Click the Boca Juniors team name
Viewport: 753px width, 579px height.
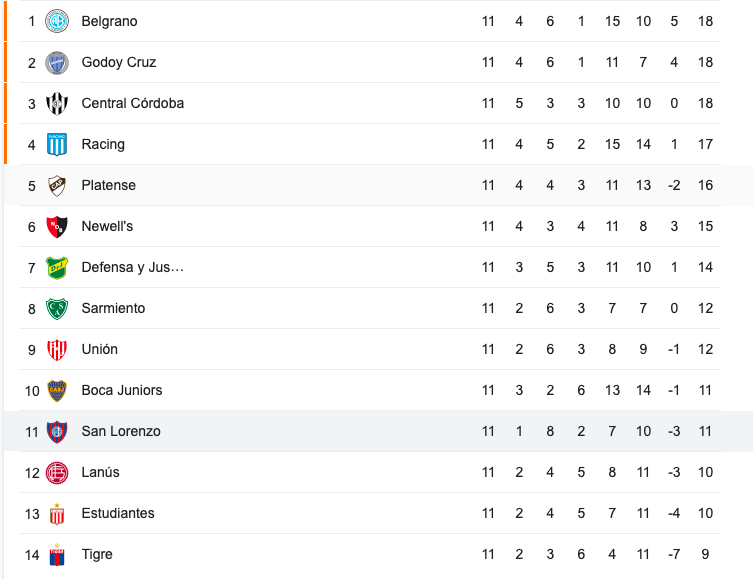(x=122, y=390)
